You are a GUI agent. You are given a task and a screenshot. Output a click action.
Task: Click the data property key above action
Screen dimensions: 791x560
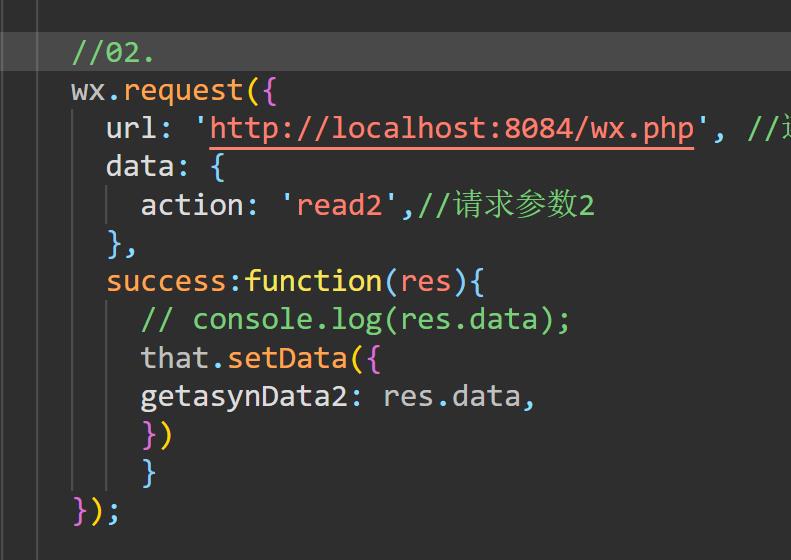point(140,166)
